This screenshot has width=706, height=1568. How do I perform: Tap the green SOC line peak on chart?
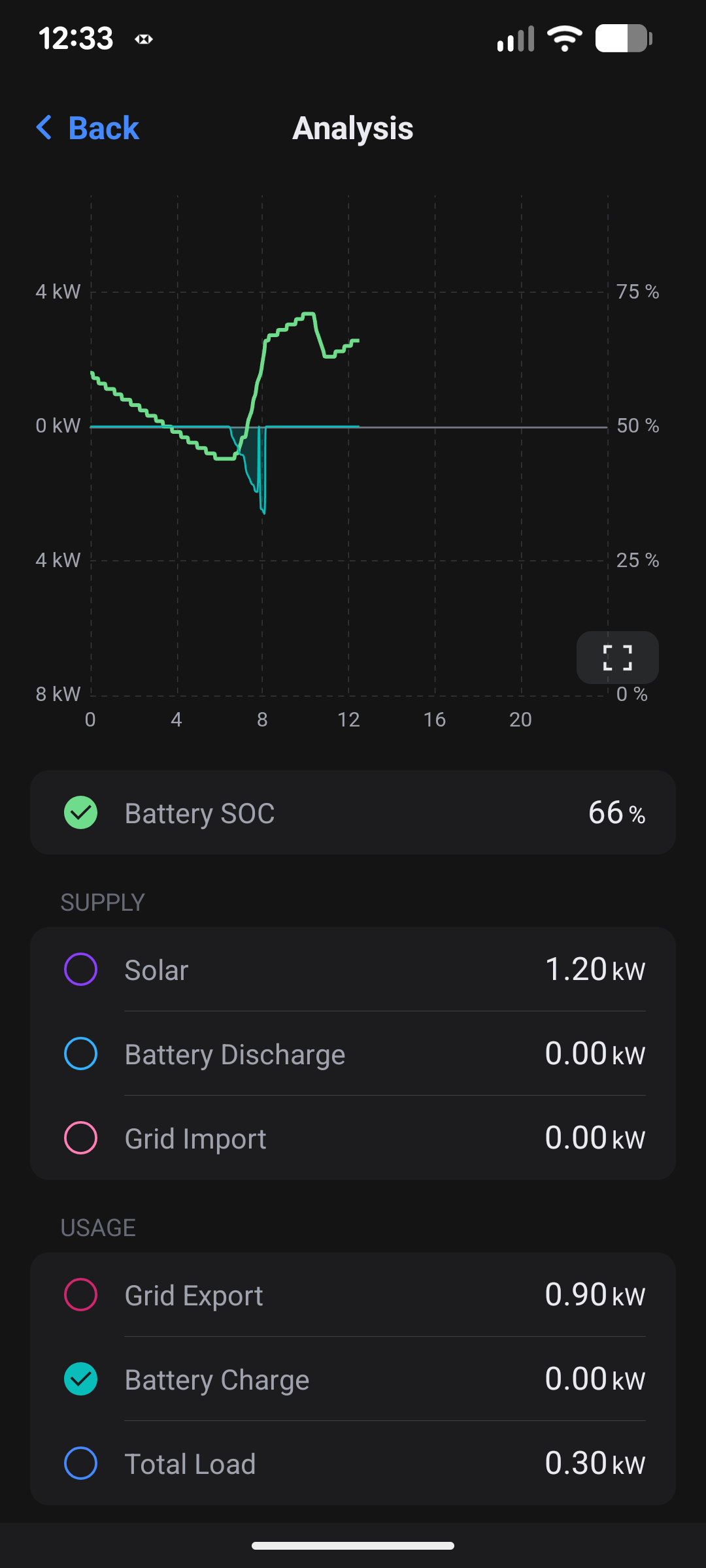click(x=309, y=314)
